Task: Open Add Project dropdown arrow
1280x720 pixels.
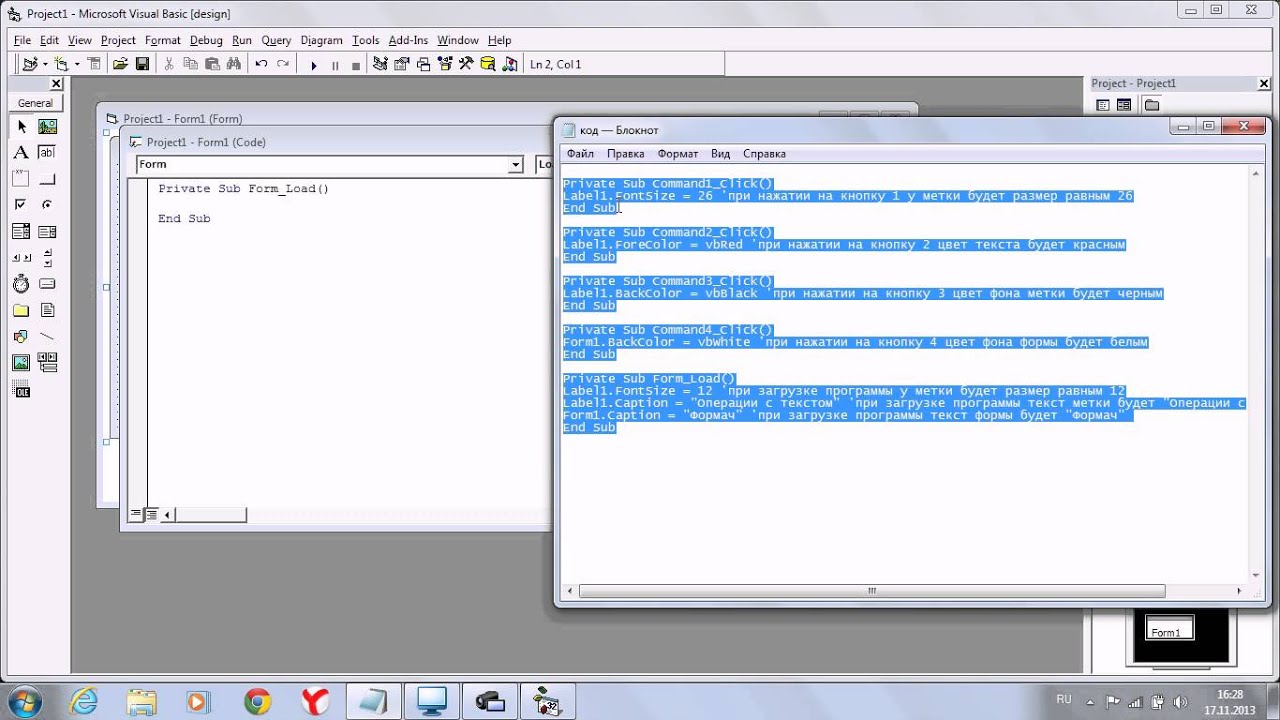Action: tap(44, 64)
